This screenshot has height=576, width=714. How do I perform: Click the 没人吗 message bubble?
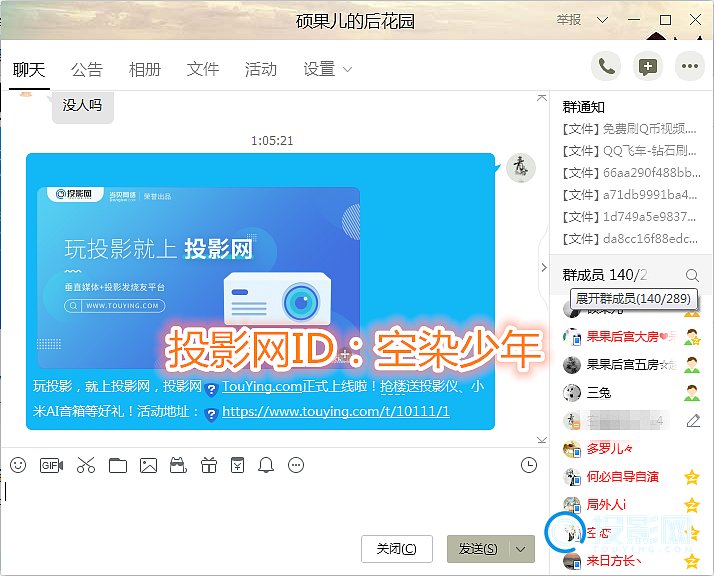click(x=82, y=106)
